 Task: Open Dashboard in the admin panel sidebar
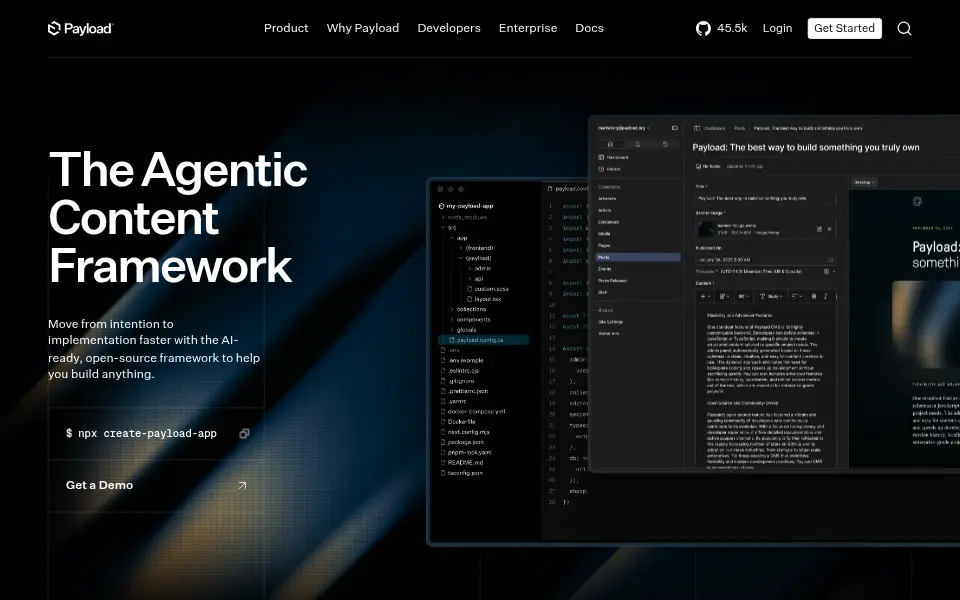[x=613, y=157]
